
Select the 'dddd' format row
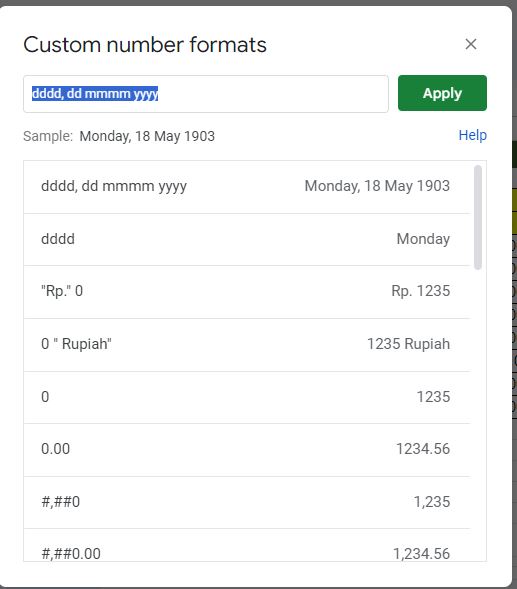click(x=247, y=239)
